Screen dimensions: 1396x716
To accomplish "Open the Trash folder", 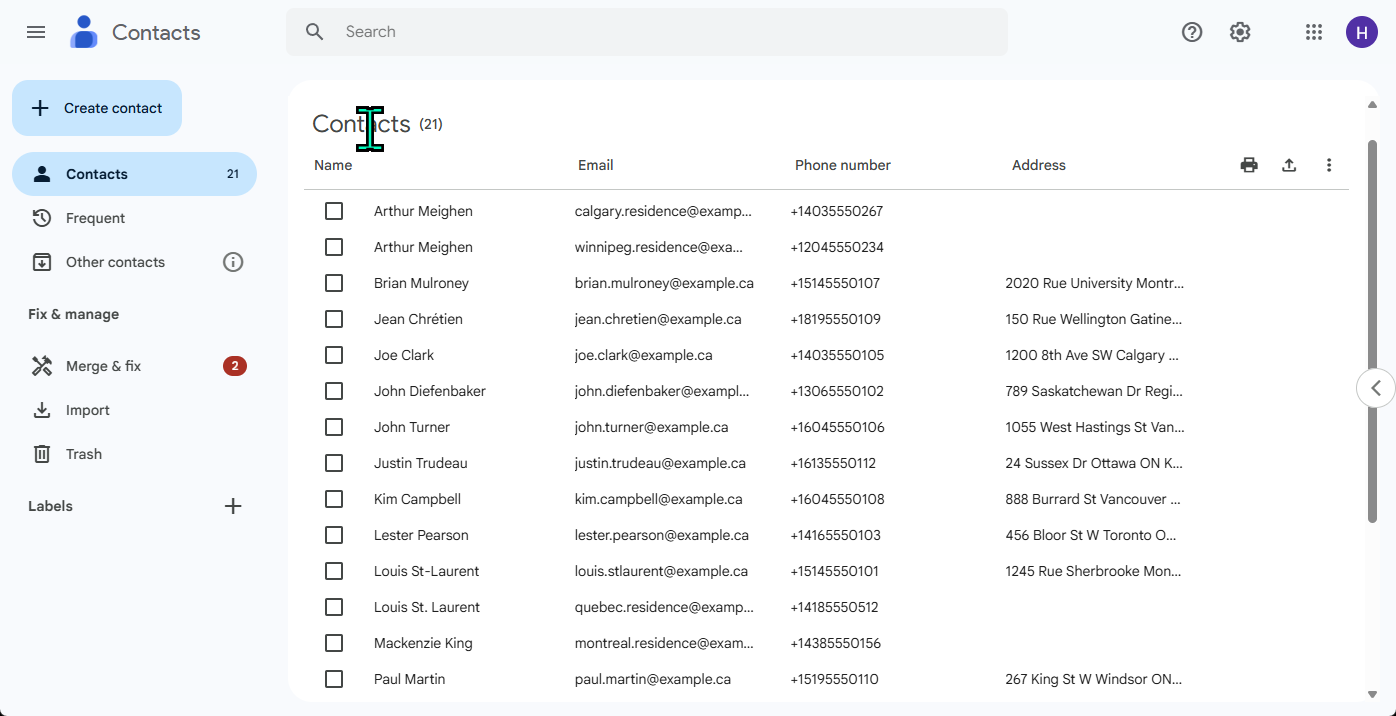I will [84, 454].
